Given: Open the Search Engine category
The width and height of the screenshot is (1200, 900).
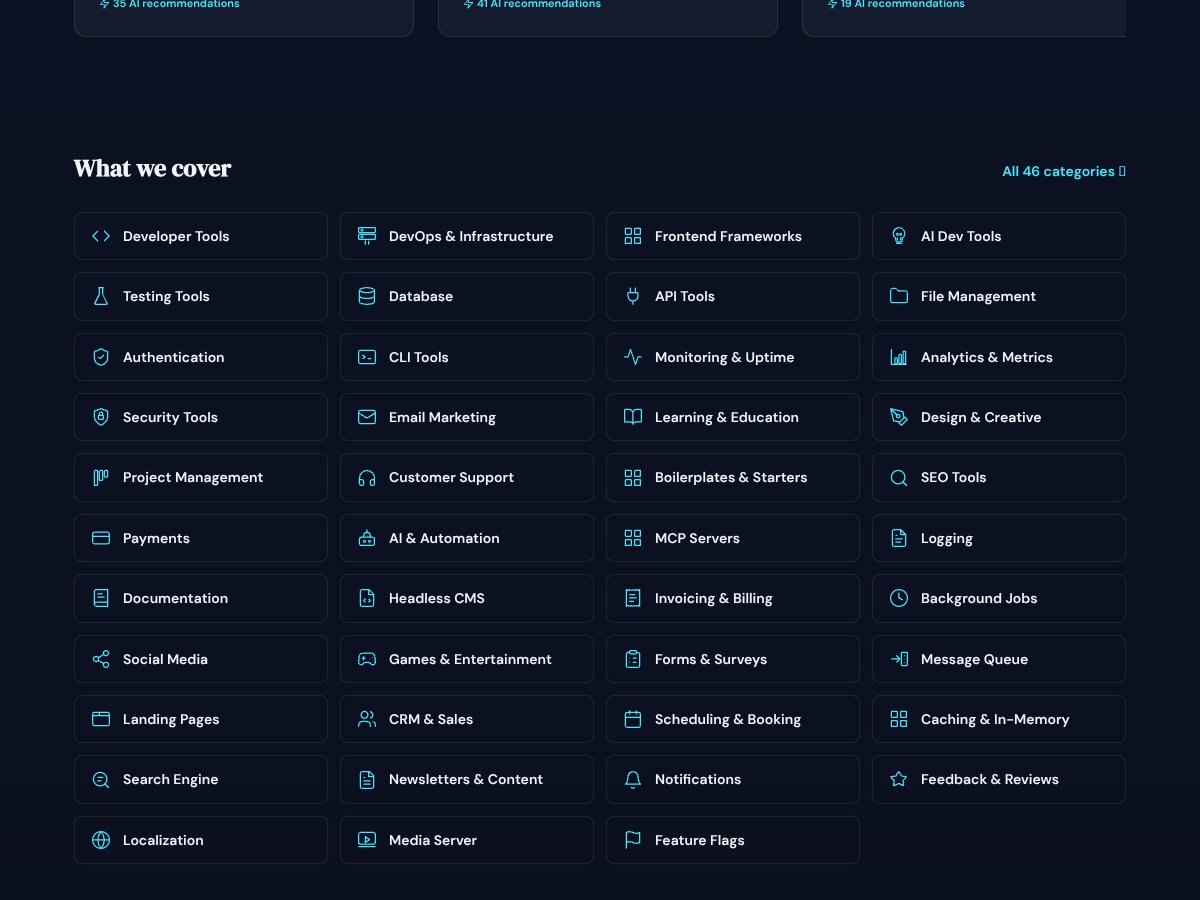Looking at the screenshot, I should click(x=201, y=779).
